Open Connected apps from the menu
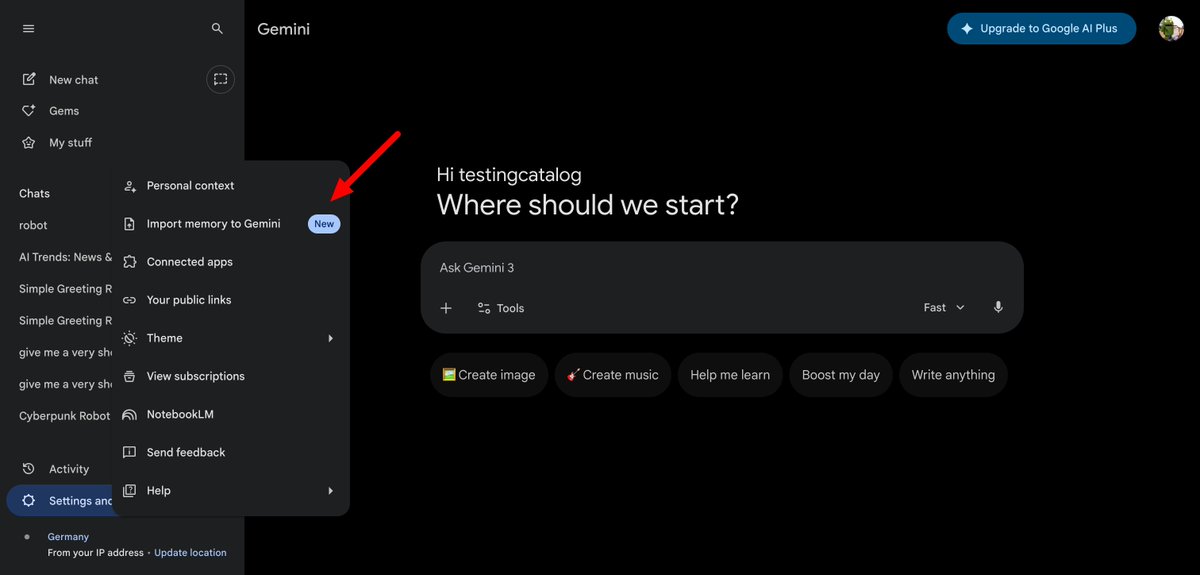 231,262
